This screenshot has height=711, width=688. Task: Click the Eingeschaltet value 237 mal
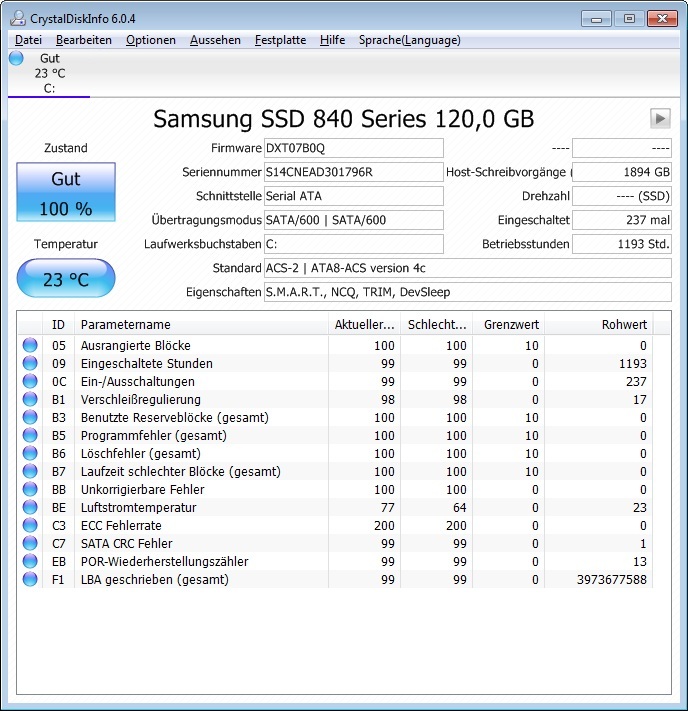(x=622, y=220)
